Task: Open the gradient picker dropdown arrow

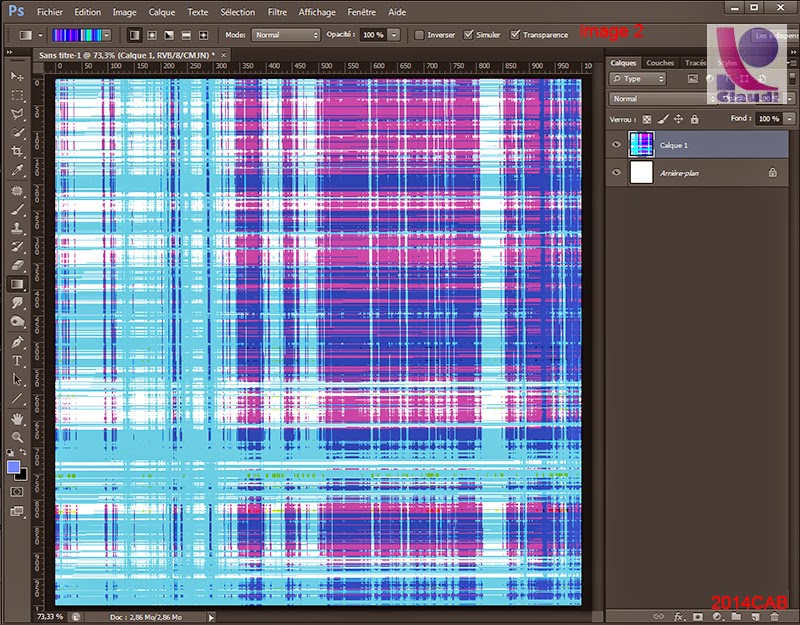Action: click(x=107, y=35)
